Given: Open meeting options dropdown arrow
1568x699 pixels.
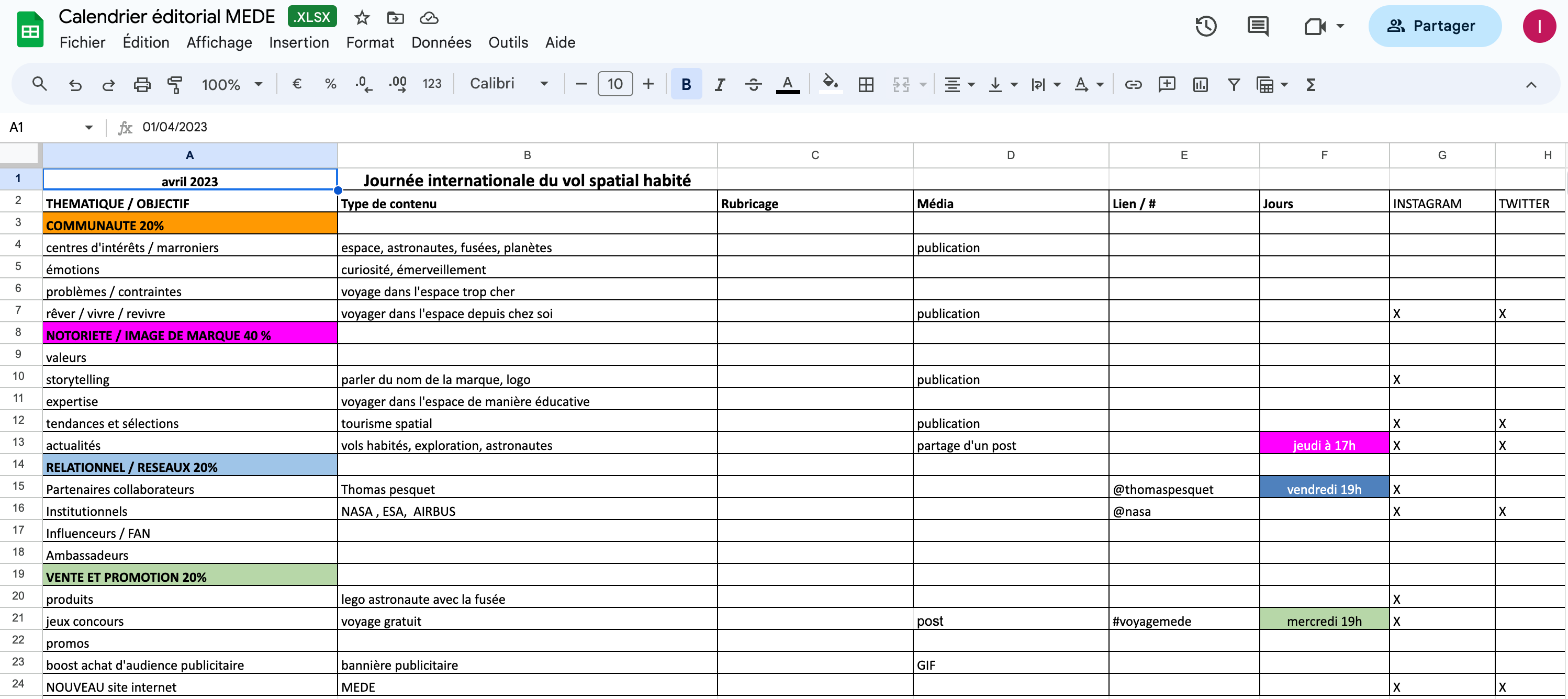Looking at the screenshot, I should tap(1340, 26).
